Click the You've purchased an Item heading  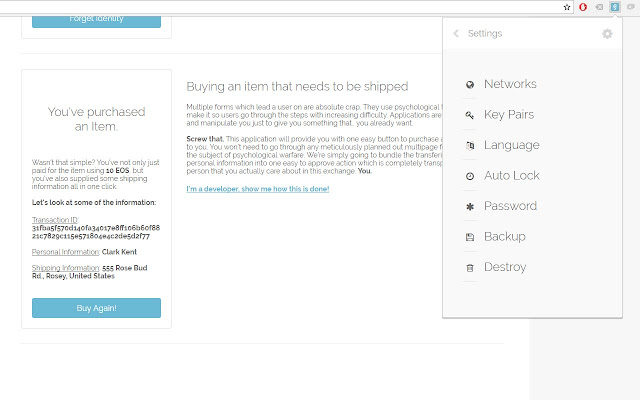click(x=96, y=119)
